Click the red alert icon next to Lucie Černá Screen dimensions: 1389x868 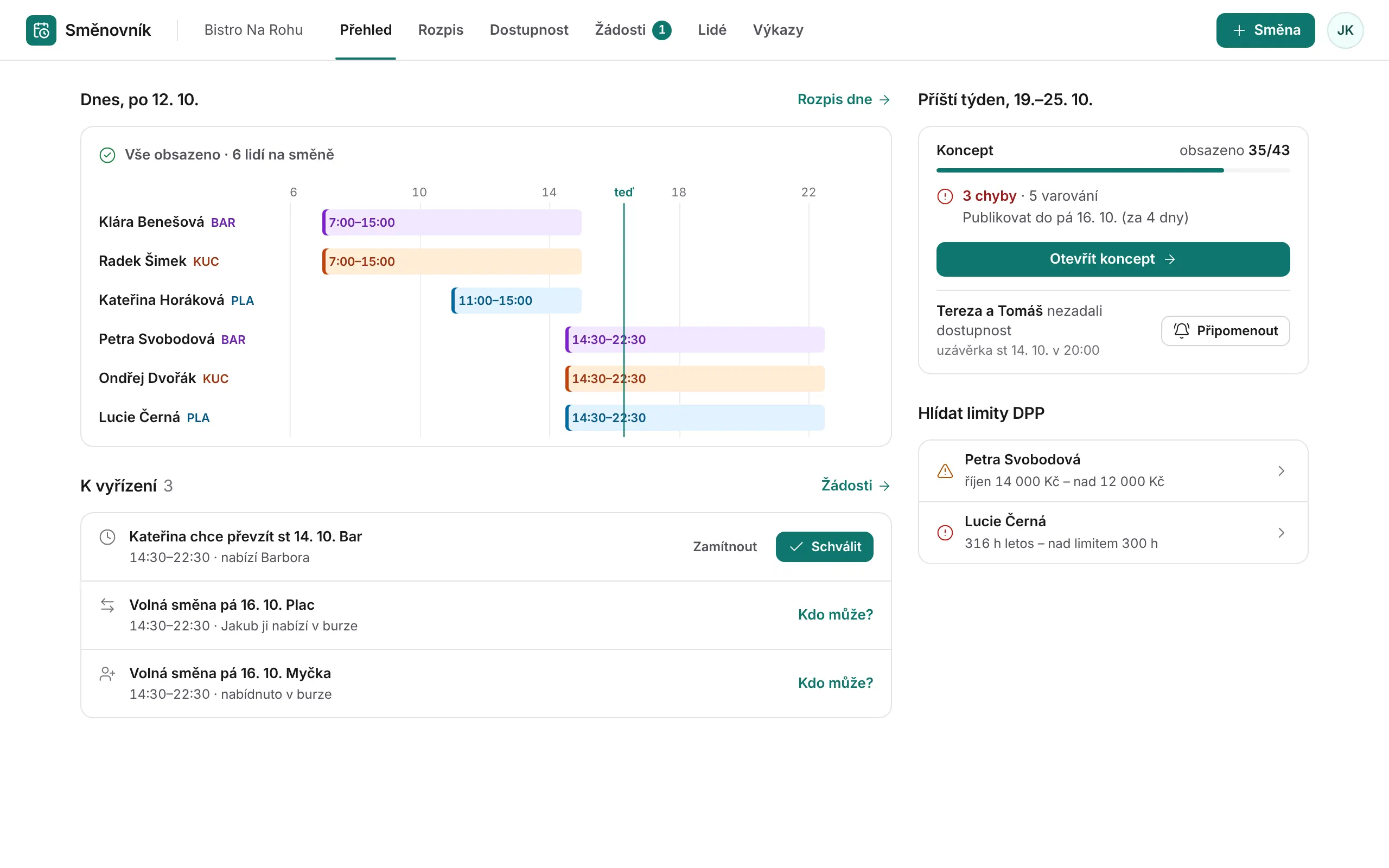(x=945, y=533)
